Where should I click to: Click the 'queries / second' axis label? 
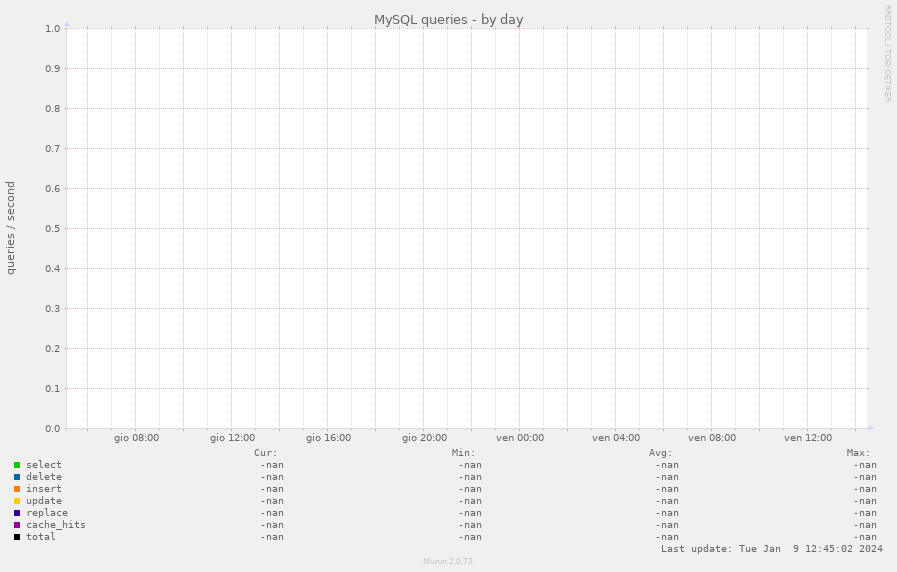[x=11, y=228]
